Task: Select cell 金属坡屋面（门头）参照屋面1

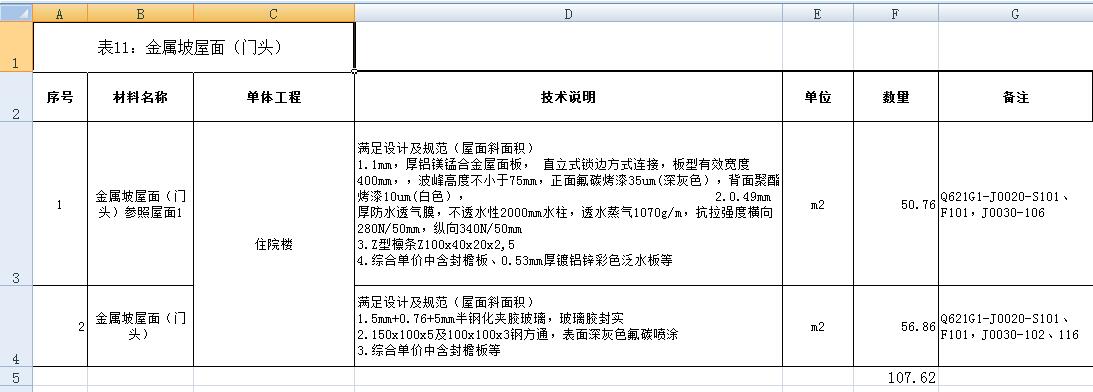Action: point(141,204)
